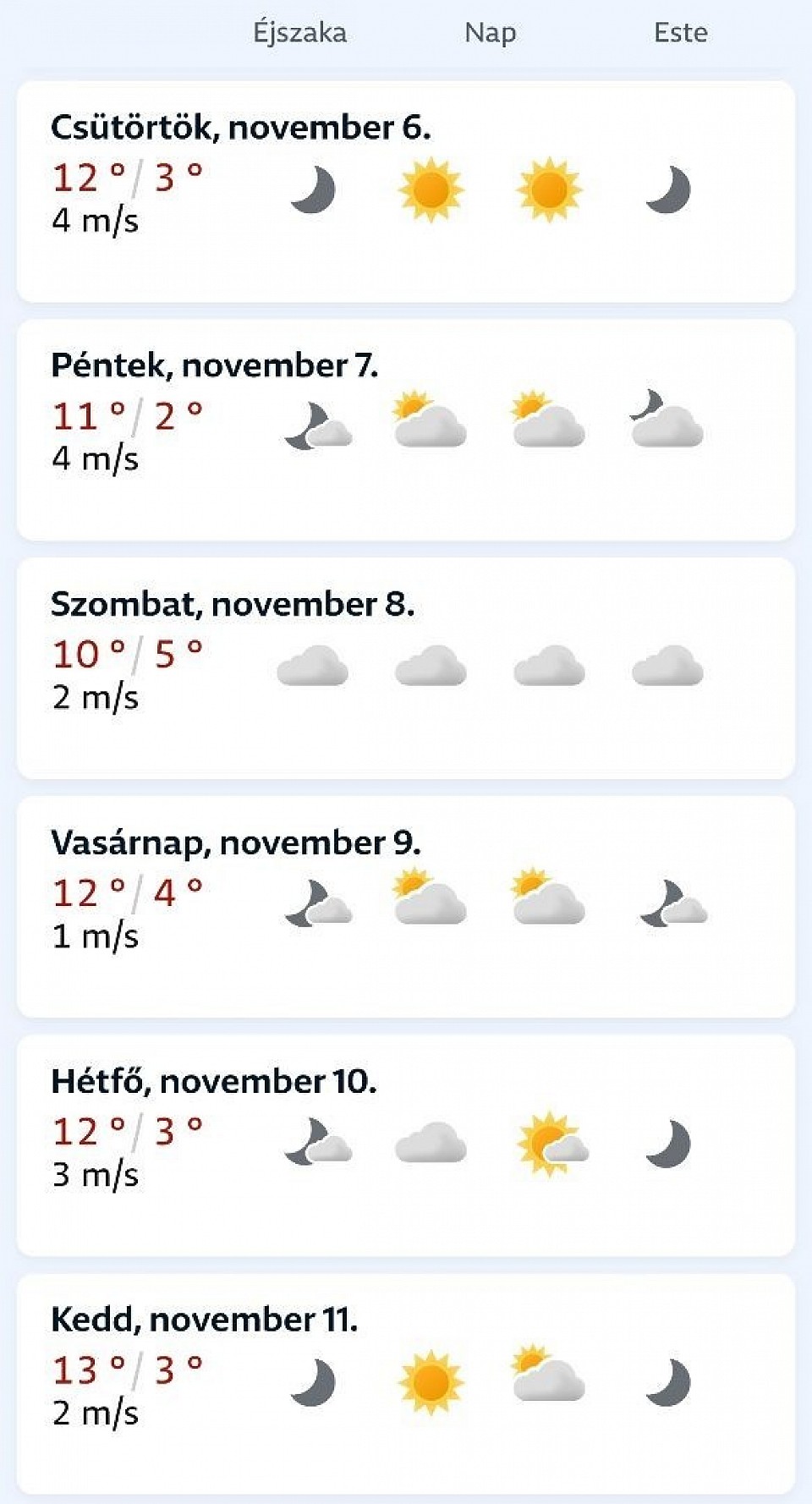Click Monday's sun-with-cloud afternoon icon
The image size is (812, 1504).
click(551, 1144)
